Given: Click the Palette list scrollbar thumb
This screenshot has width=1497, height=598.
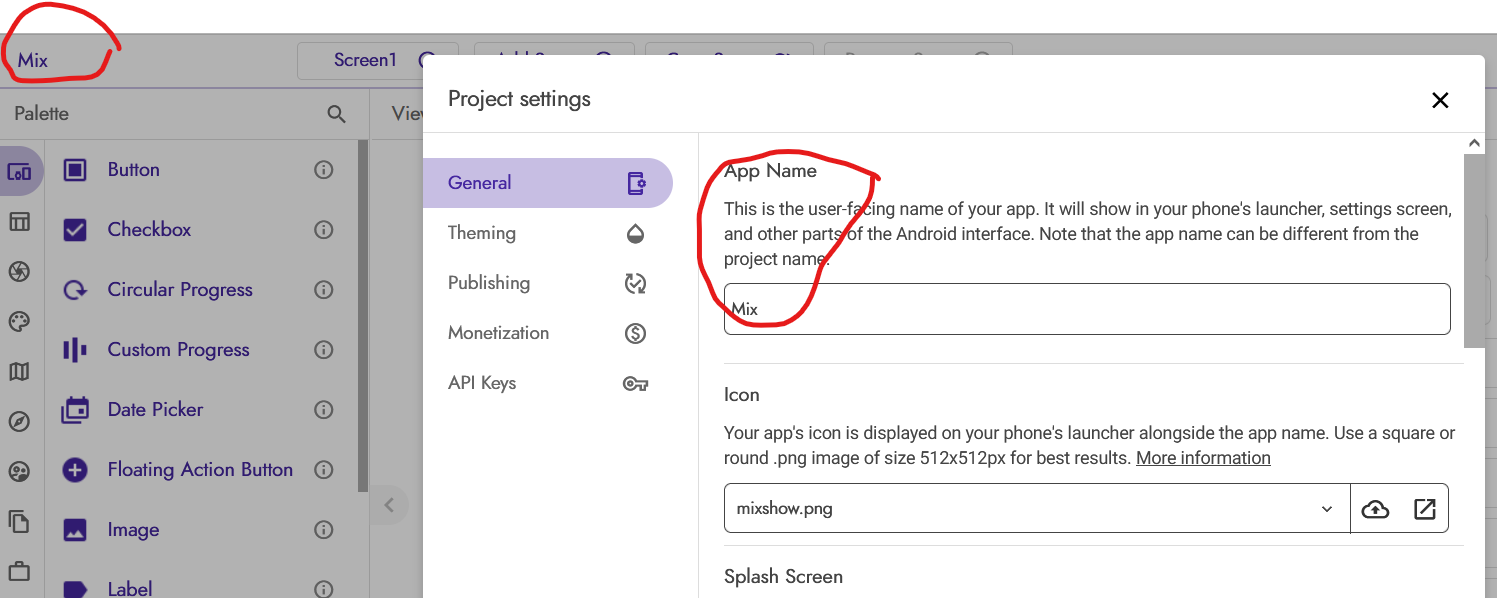Looking at the screenshot, I should coord(363,315).
